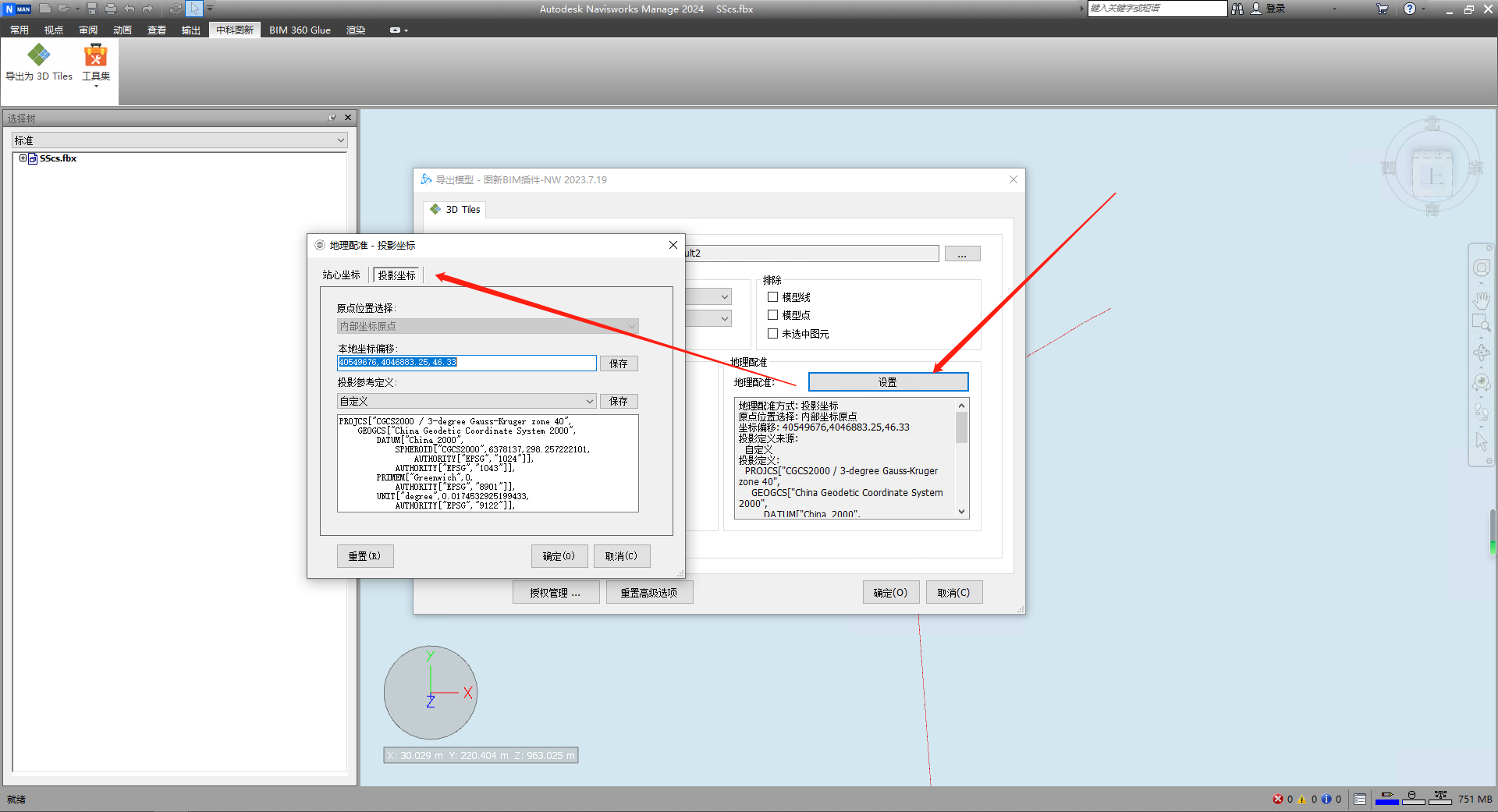Click the Help question mark icon
Screen dimensions: 1498x812
coord(1410,9)
